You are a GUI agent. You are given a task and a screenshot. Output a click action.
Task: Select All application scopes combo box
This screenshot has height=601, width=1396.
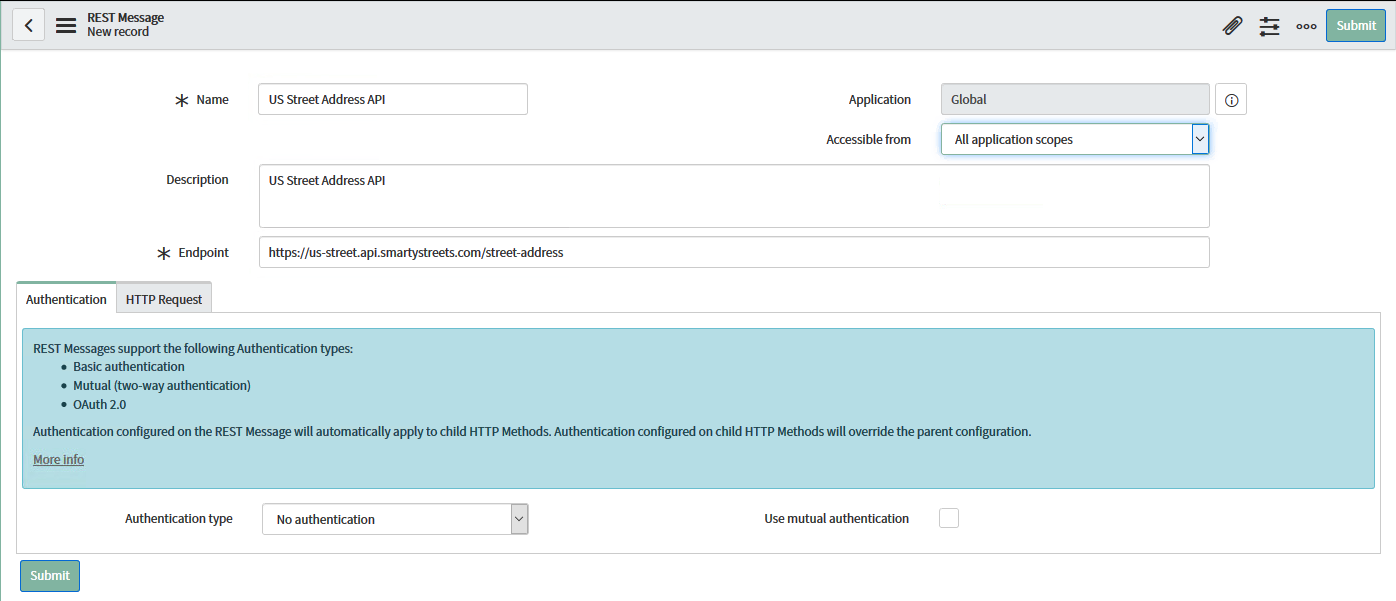point(1060,139)
